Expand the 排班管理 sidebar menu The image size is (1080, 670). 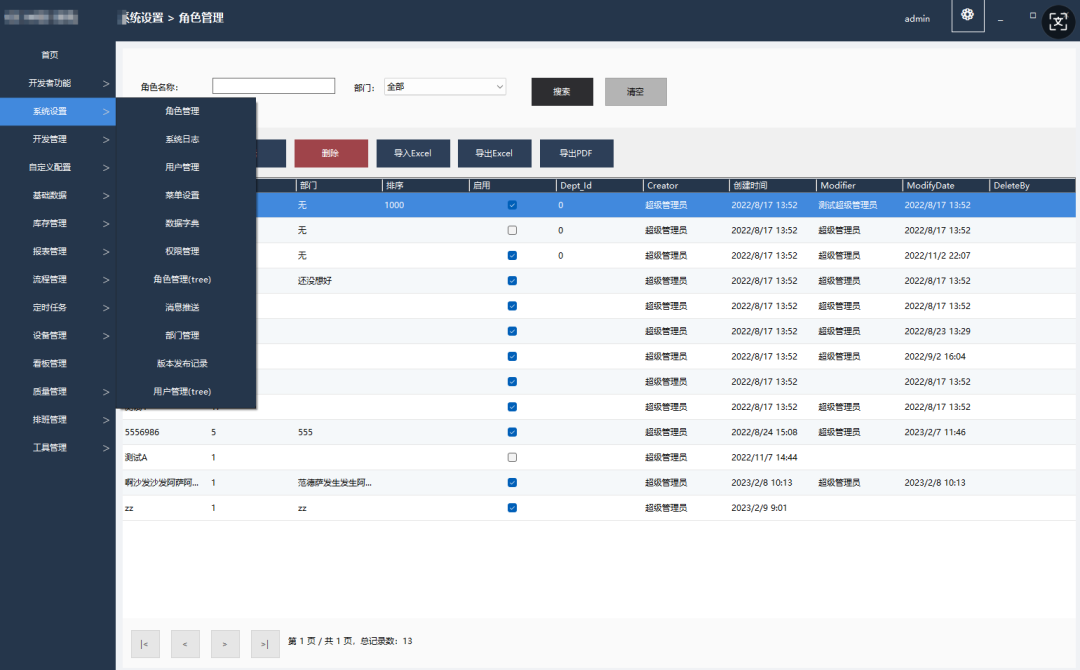pyautogui.click(x=58, y=419)
